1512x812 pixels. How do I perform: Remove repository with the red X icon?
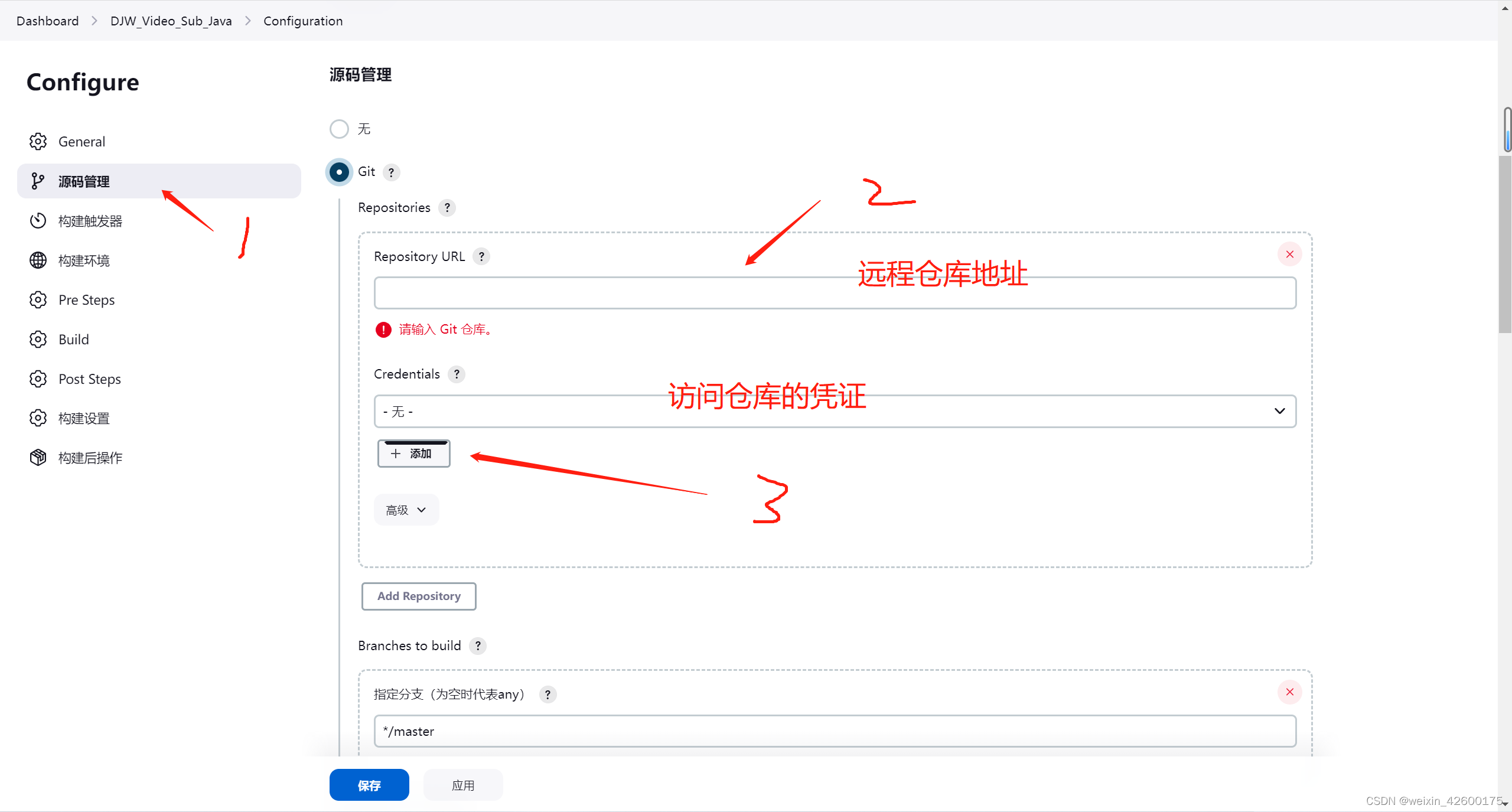1289,255
